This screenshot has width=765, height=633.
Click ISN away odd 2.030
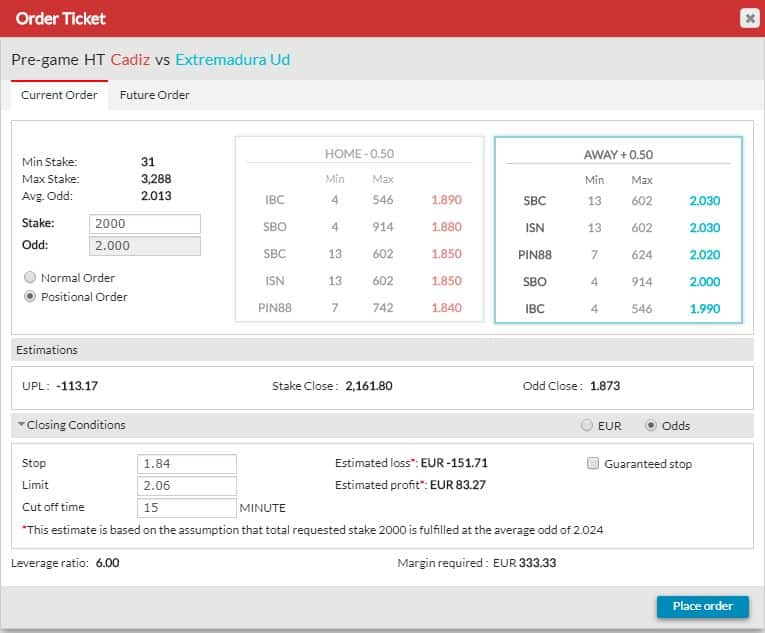(705, 228)
